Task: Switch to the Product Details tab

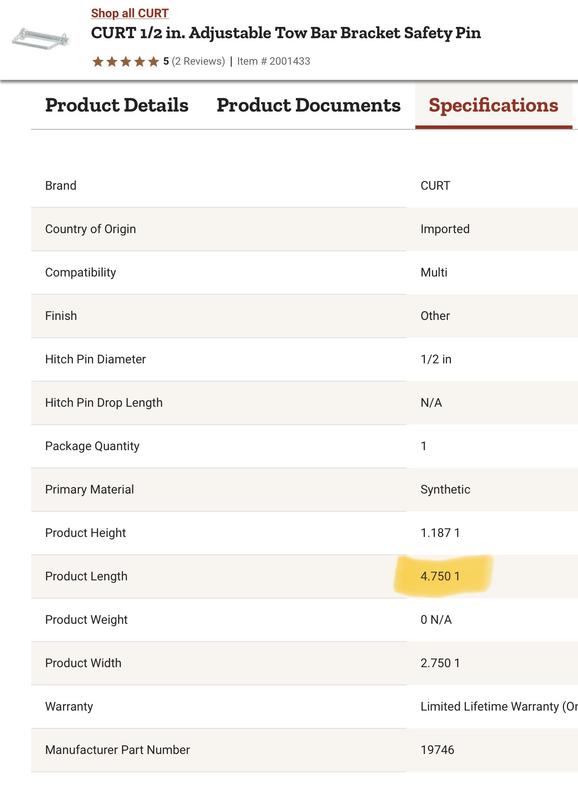Action: pos(117,105)
